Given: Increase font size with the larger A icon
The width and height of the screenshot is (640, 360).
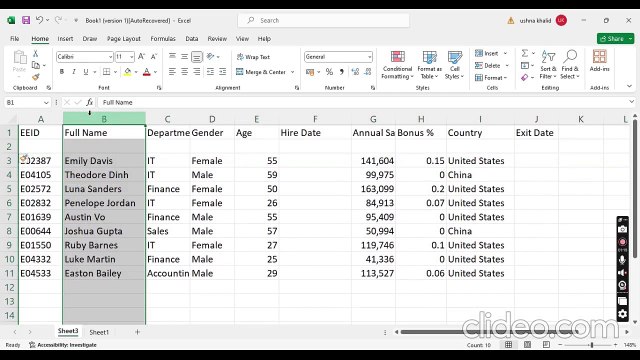Looking at the screenshot, I should tap(141, 57).
